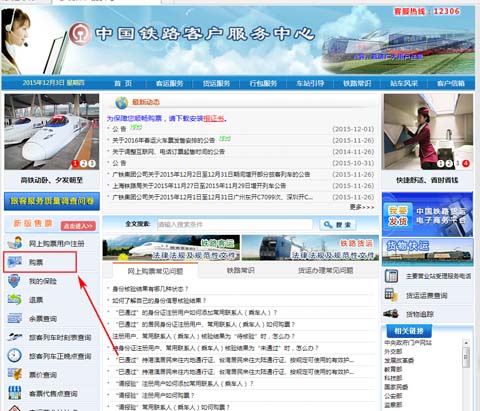
Task: Open the 教育部 related link
Action: pos(393,369)
